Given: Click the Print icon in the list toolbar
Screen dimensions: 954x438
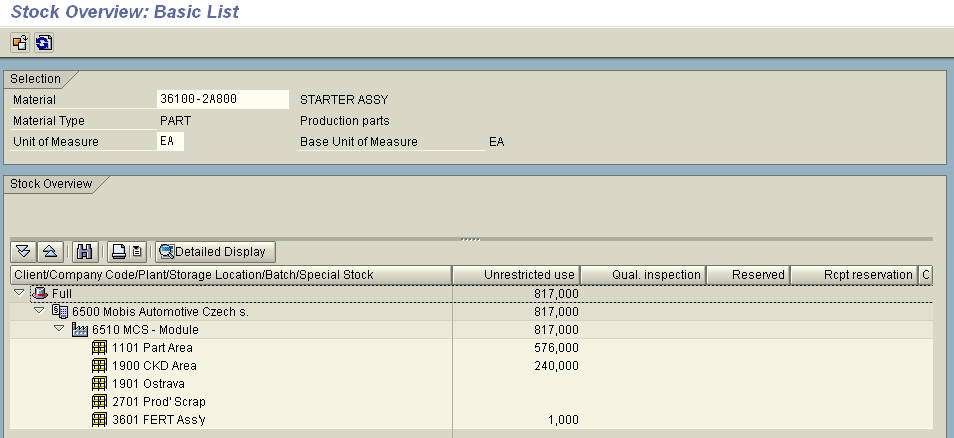Looking at the screenshot, I should (118, 252).
